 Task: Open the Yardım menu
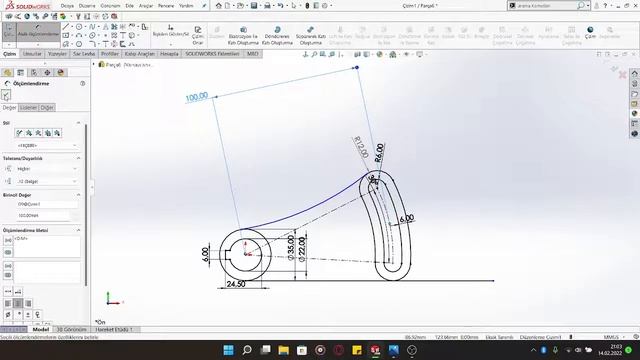[x=186, y=6]
